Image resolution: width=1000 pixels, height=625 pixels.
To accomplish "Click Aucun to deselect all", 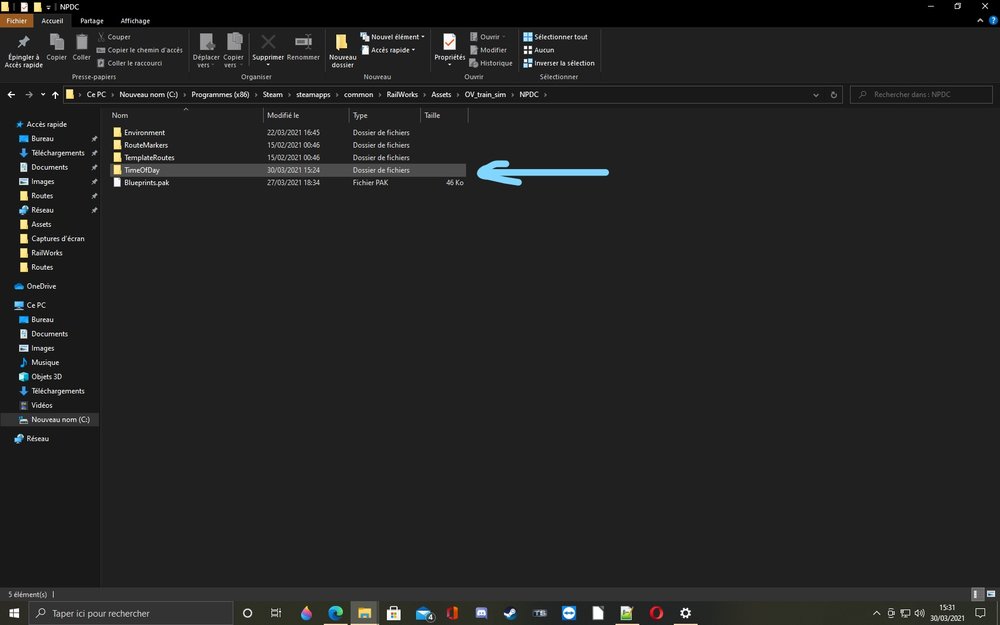I will (539, 50).
